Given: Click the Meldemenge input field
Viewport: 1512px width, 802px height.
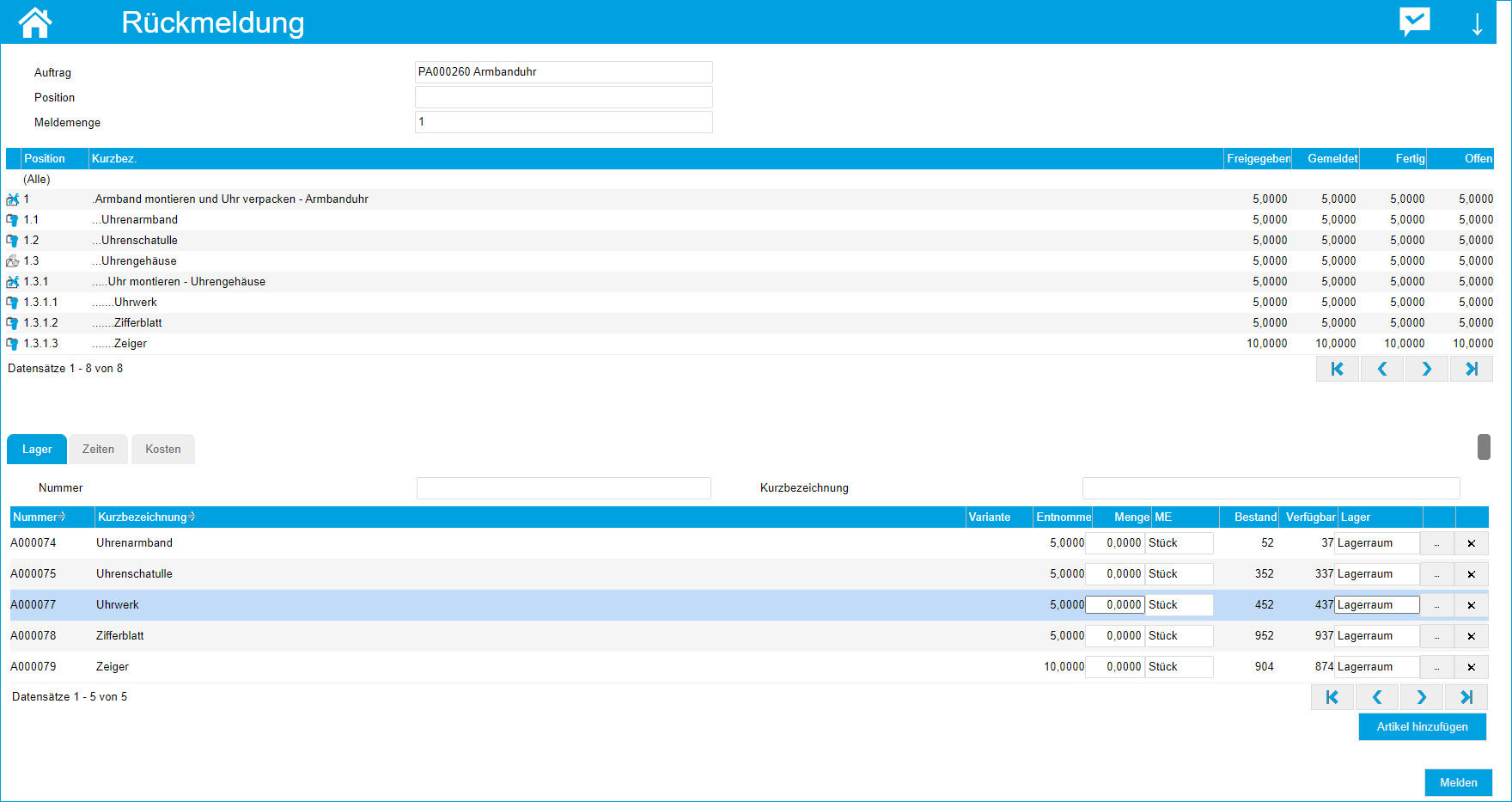Looking at the screenshot, I should tap(564, 122).
